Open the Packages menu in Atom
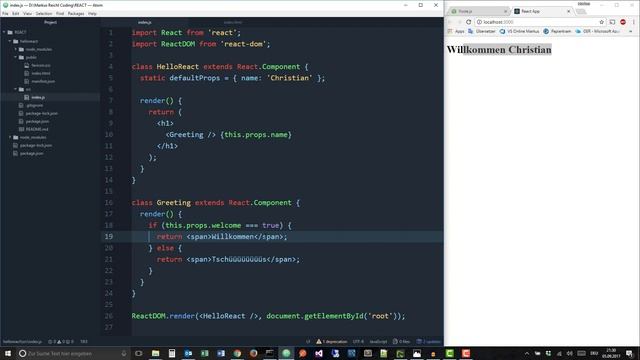 coord(76,13)
